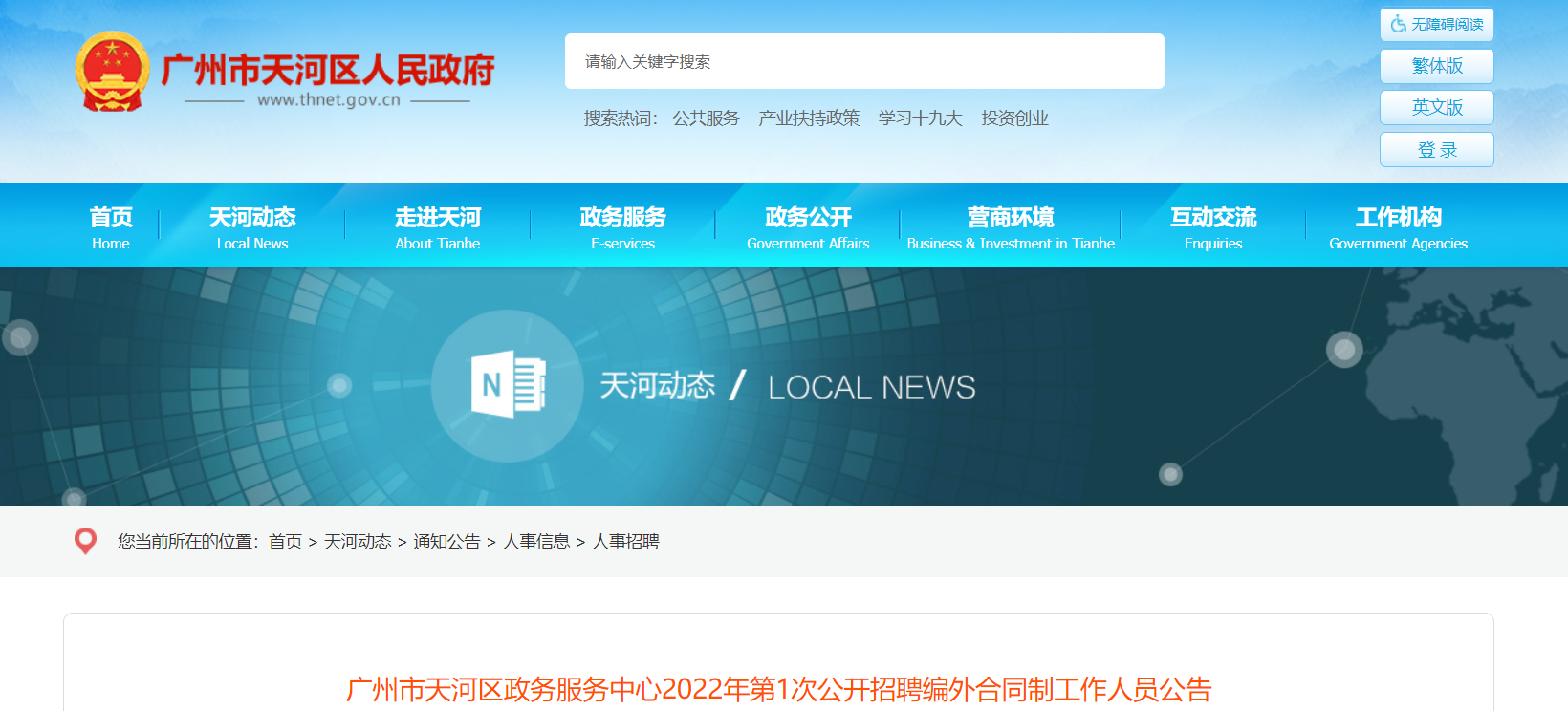Select the 走进天河 About Tianhe menu
Screen dimensions: 1568x711
coord(438,226)
